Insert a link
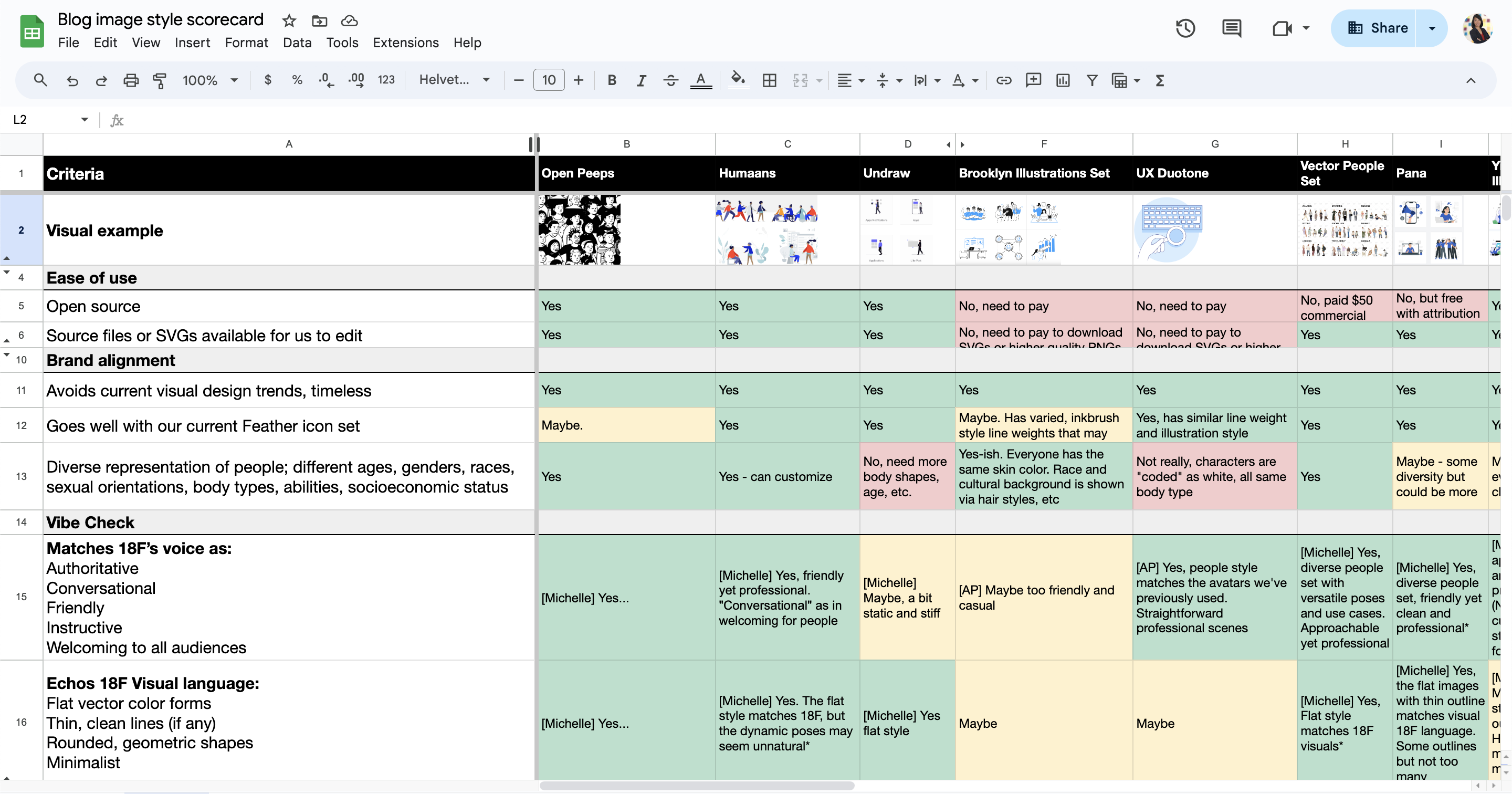 (x=1004, y=80)
